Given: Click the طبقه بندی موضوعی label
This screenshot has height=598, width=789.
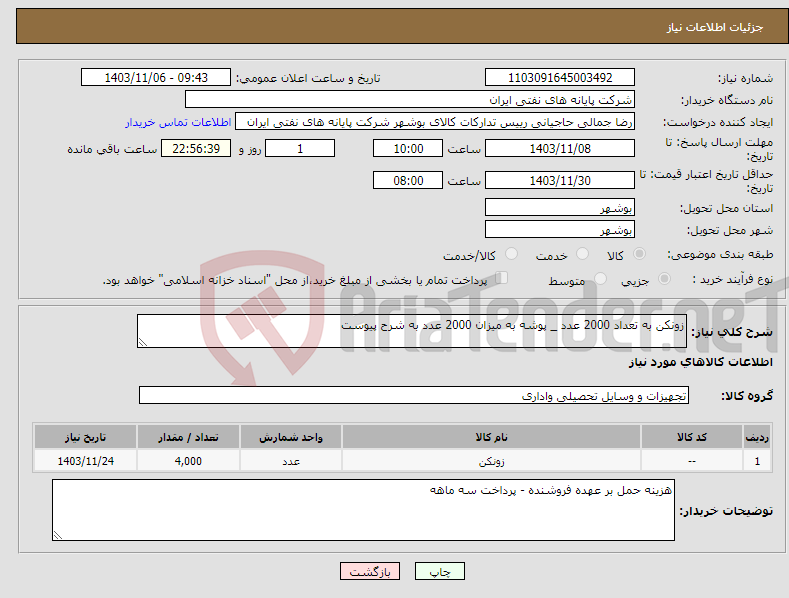Looking at the screenshot, I should (721, 255).
